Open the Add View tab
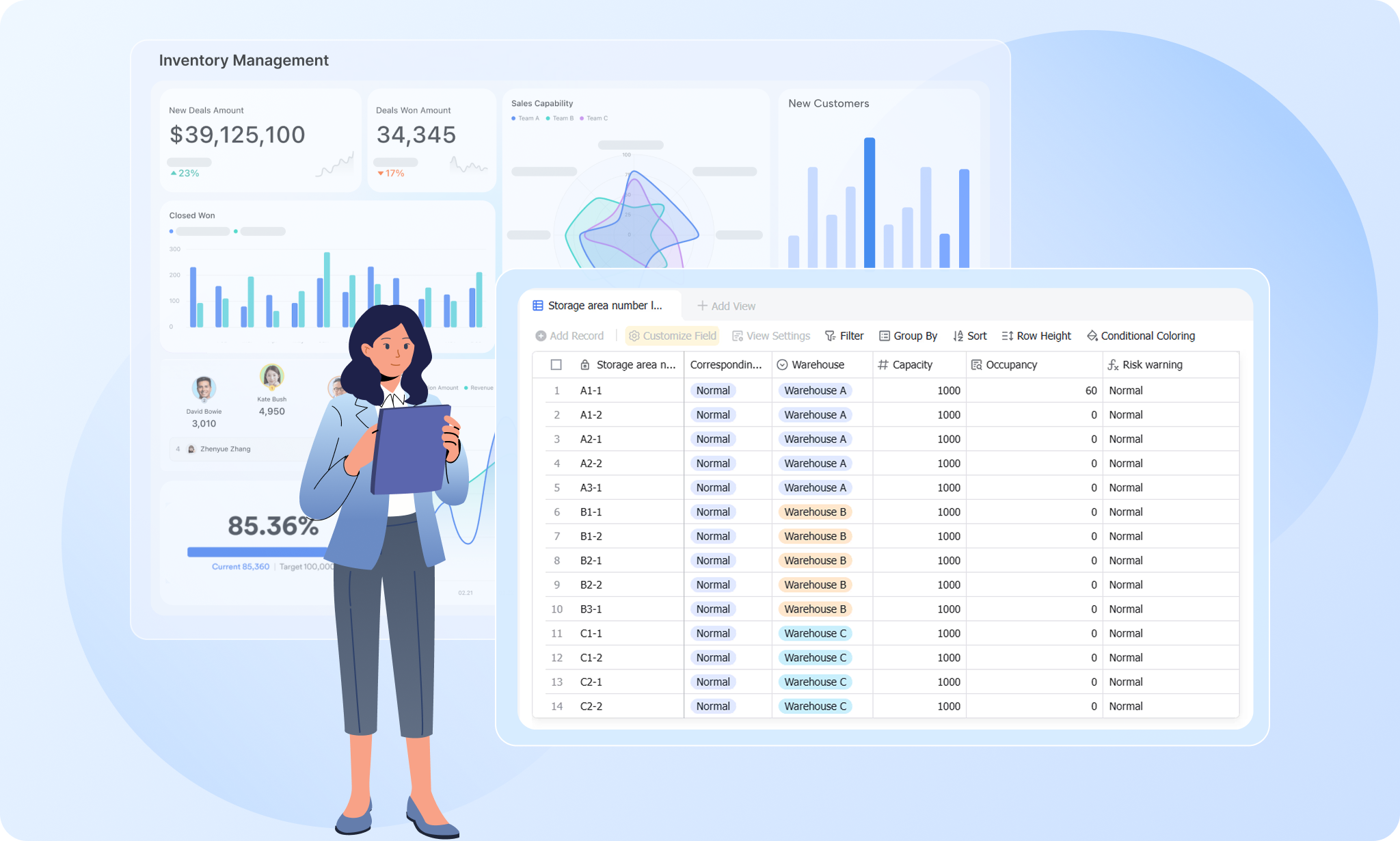This screenshot has height=841, width=1400. tap(726, 306)
